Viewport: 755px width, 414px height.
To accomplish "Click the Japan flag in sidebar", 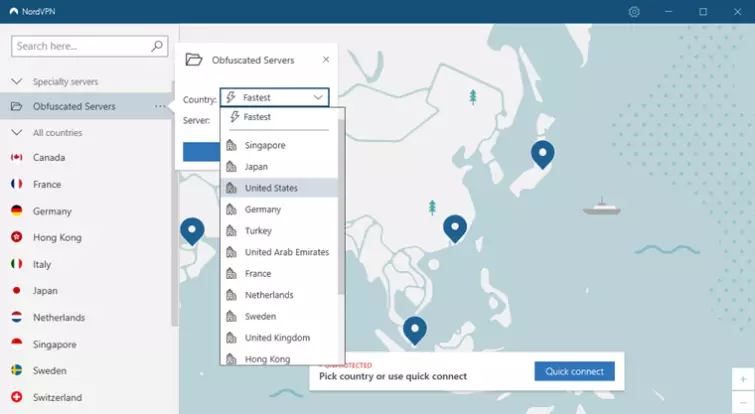I will coord(17,290).
